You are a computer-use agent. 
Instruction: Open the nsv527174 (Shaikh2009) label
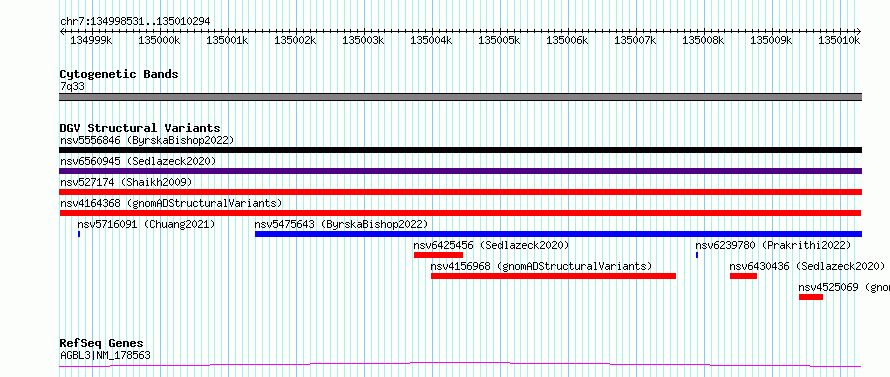coord(126,182)
